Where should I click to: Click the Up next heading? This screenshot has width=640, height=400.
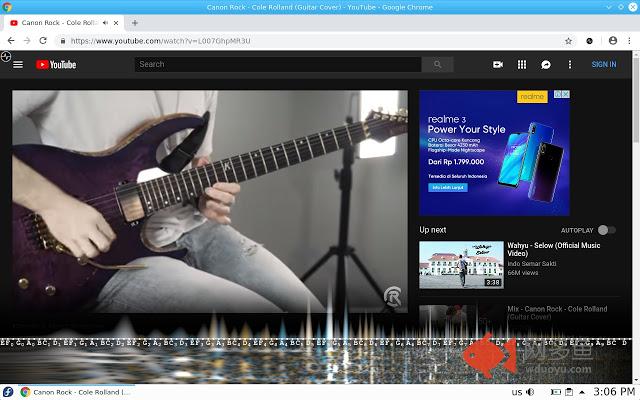(x=433, y=230)
